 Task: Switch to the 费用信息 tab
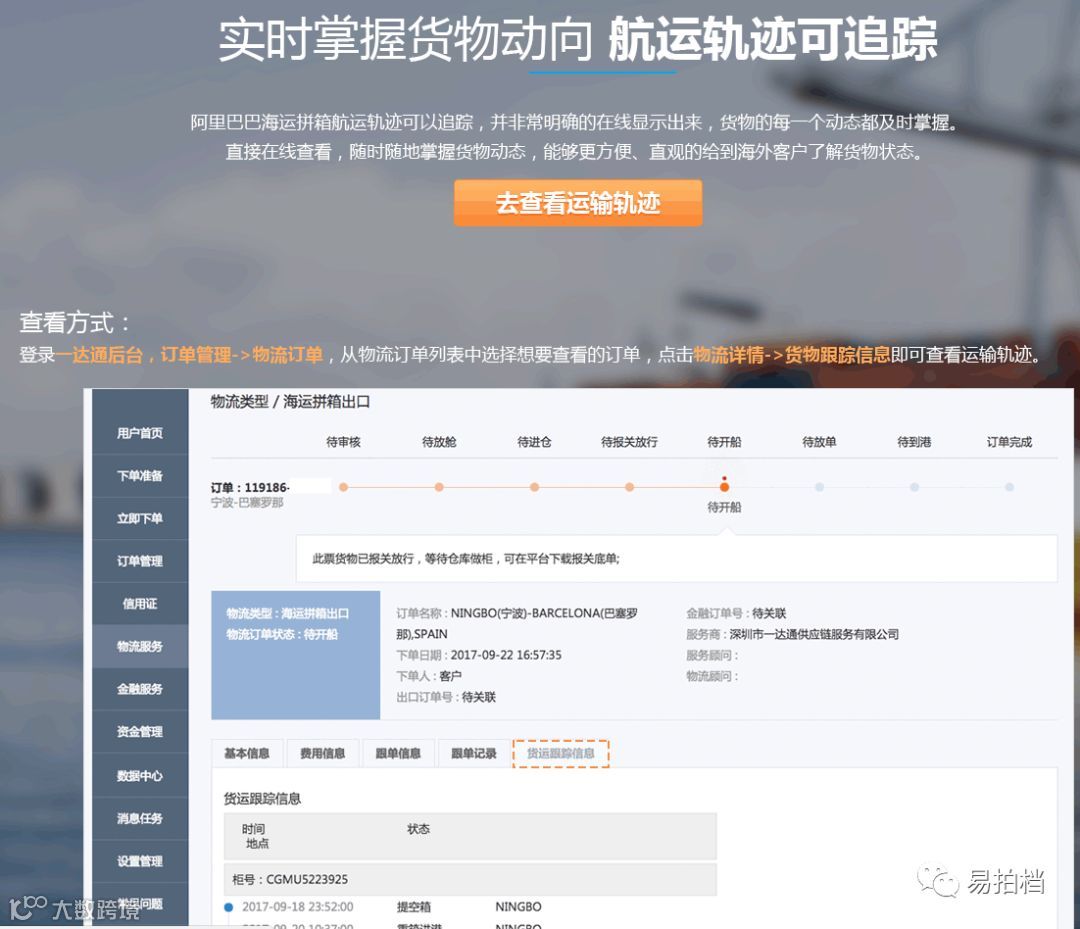pos(322,753)
